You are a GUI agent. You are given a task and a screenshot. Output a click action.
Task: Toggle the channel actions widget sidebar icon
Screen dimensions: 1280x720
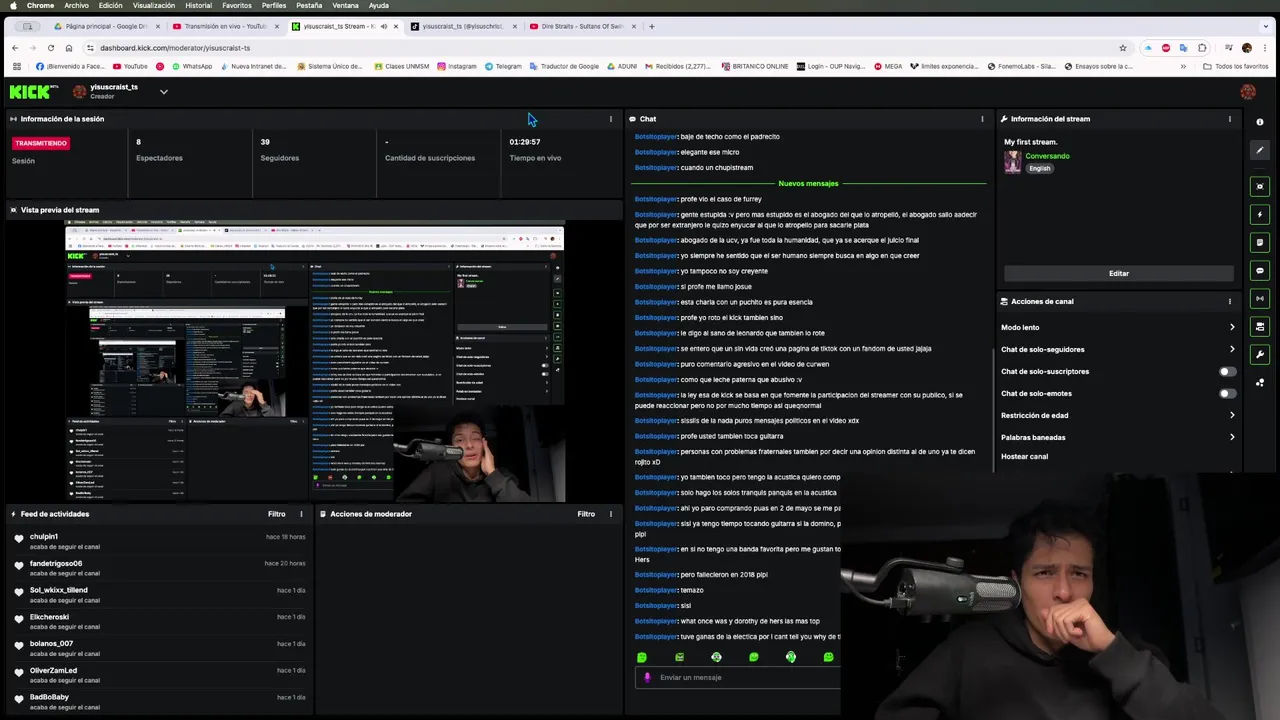[x=1260, y=326]
